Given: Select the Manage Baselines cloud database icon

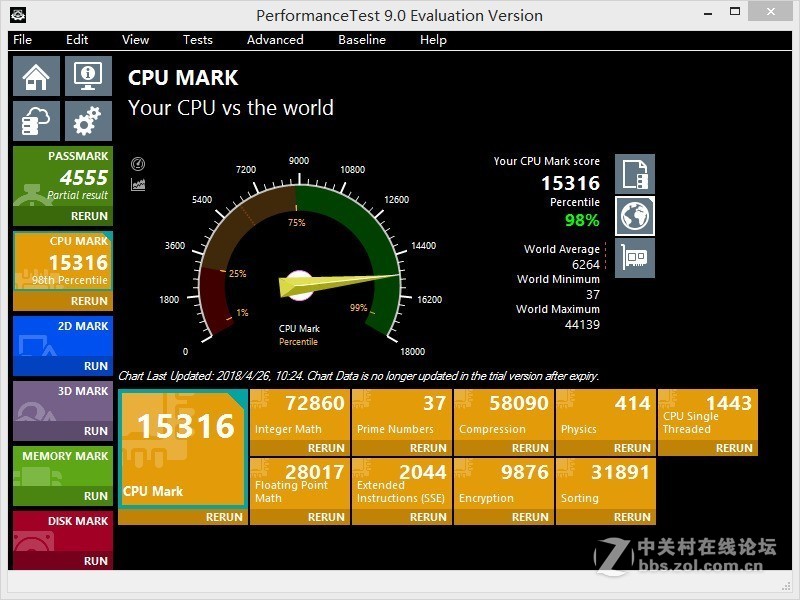Looking at the screenshot, I should pyautogui.click(x=36, y=120).
